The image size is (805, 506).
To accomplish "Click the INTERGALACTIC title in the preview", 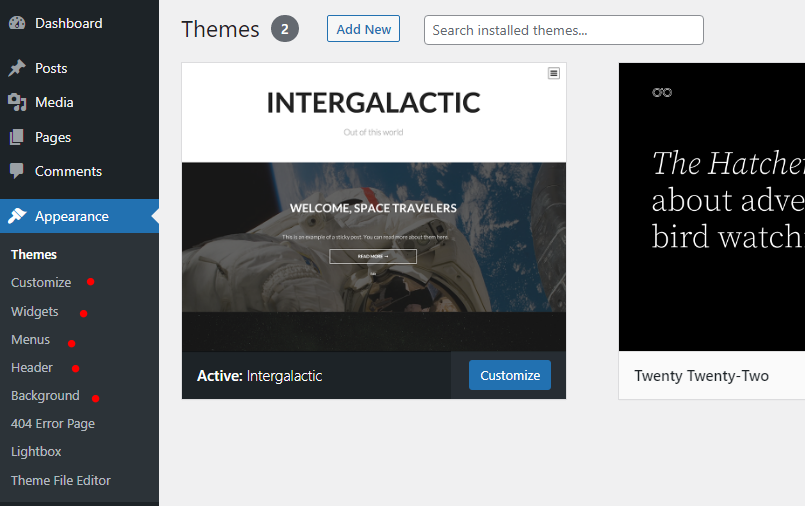I will coord(374,103).
